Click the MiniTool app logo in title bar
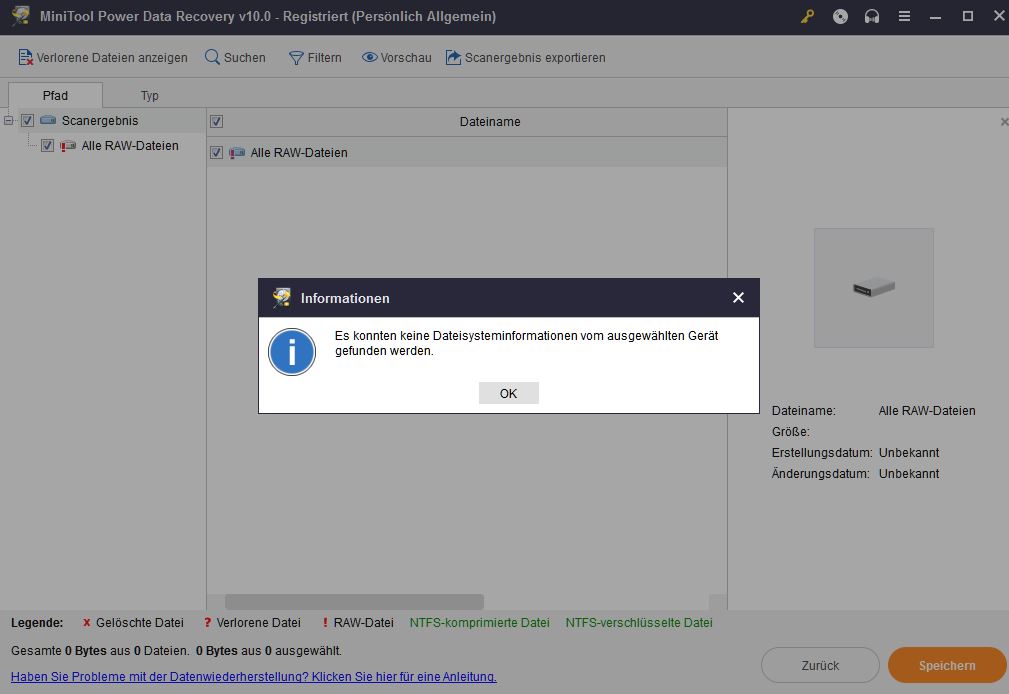The width and height of the screenshot is (1009, 694). [21, 15]
